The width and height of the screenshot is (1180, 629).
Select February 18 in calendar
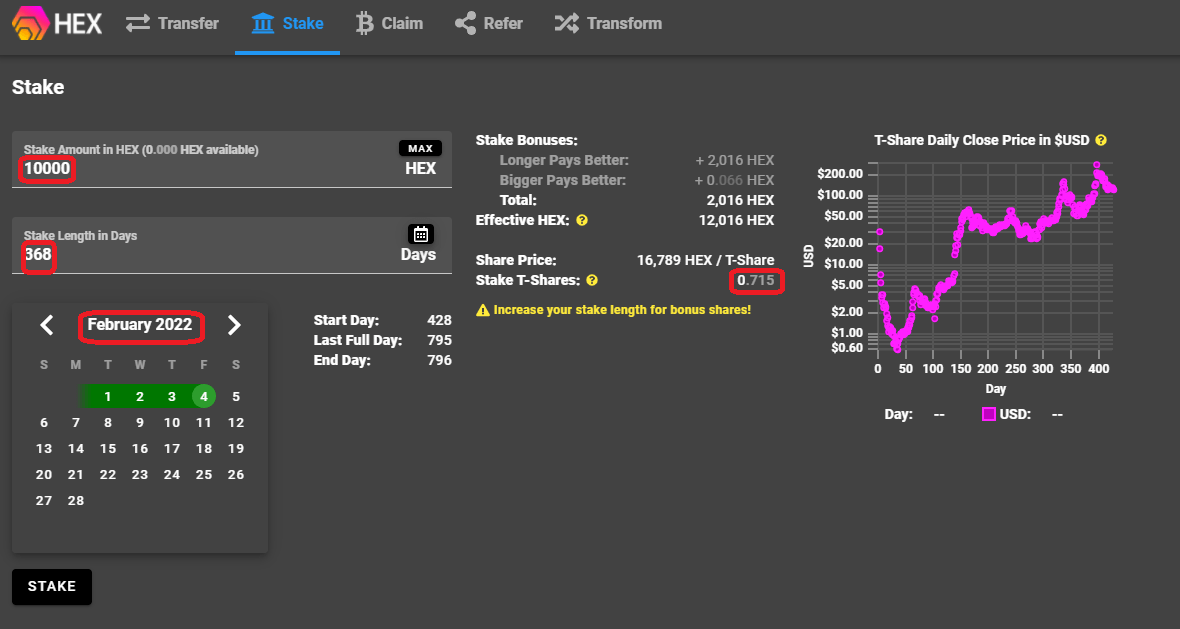204,448
